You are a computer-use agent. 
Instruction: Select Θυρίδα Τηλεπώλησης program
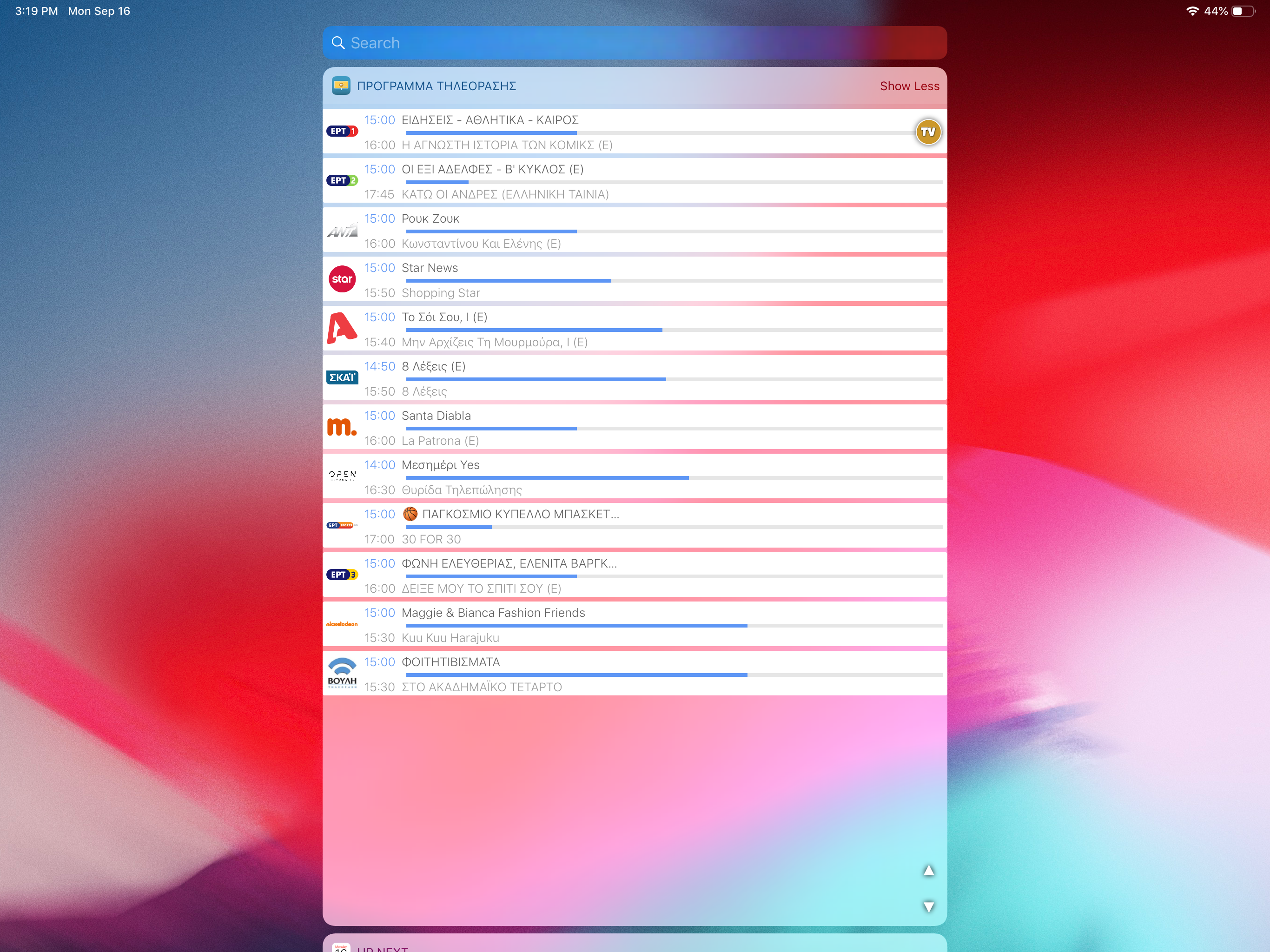(x=462, y=490)
